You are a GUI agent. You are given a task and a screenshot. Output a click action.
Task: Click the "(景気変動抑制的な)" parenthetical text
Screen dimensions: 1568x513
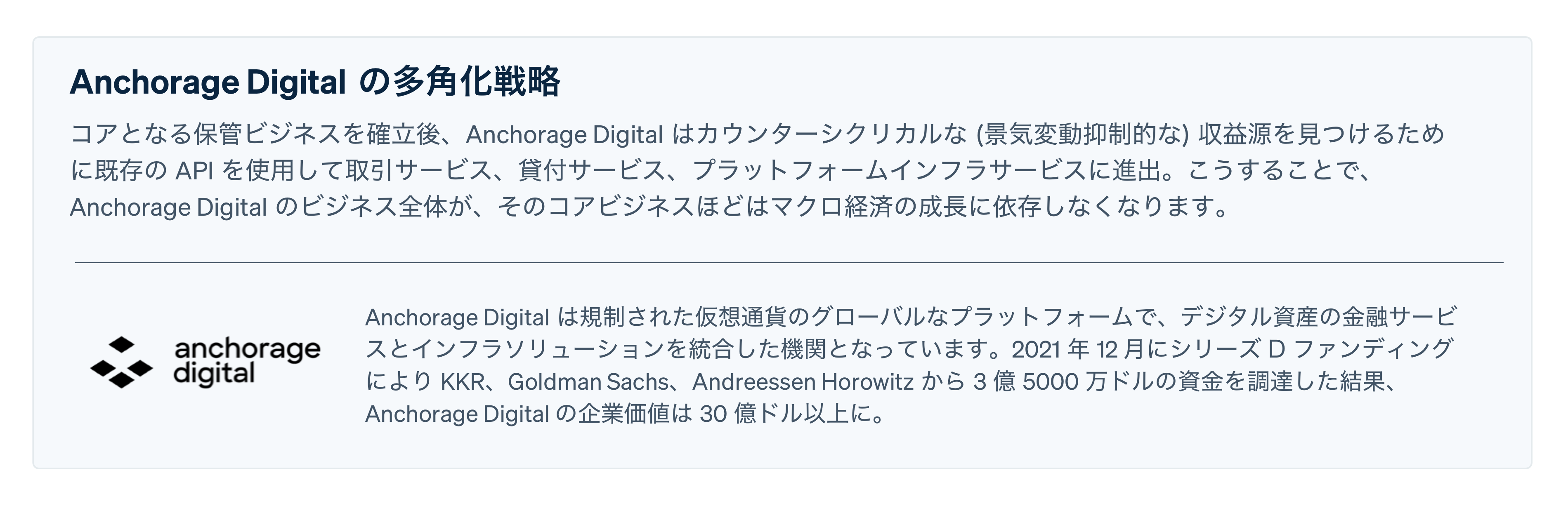[1082, 134]
